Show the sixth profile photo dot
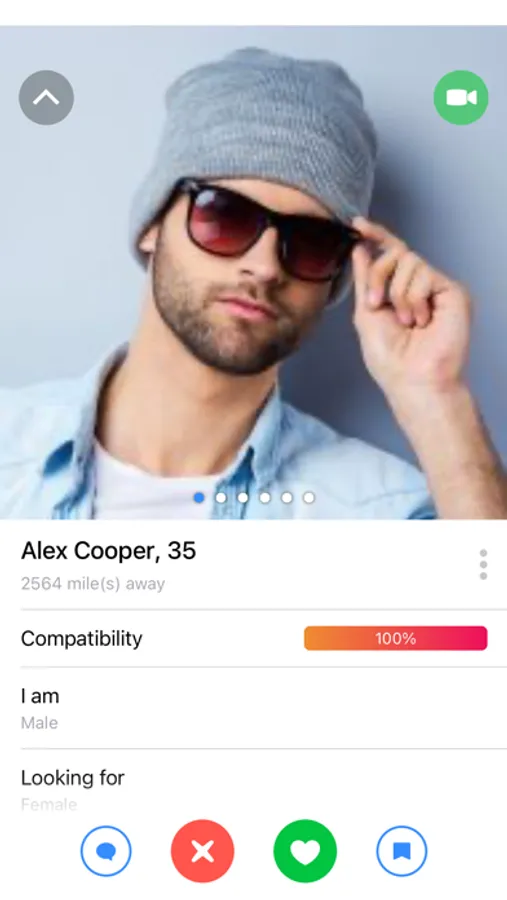The image size is (507, 900). (309, 498)
